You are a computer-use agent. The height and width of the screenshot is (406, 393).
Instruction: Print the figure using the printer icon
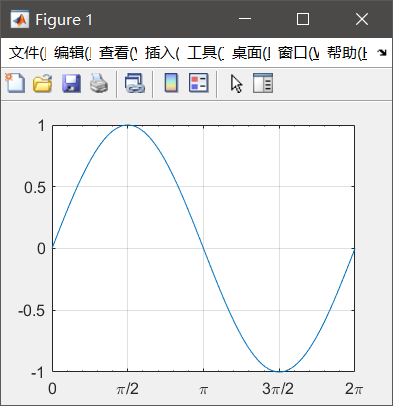click(x=99, y=83)
